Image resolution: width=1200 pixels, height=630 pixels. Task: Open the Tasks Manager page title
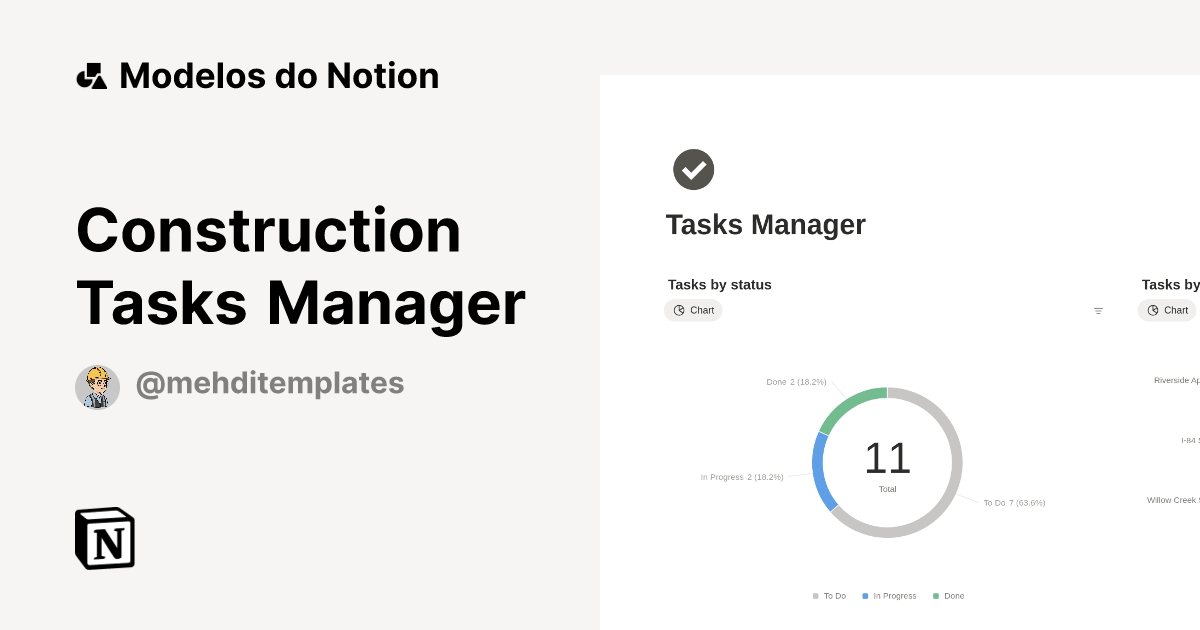point(766,224)
